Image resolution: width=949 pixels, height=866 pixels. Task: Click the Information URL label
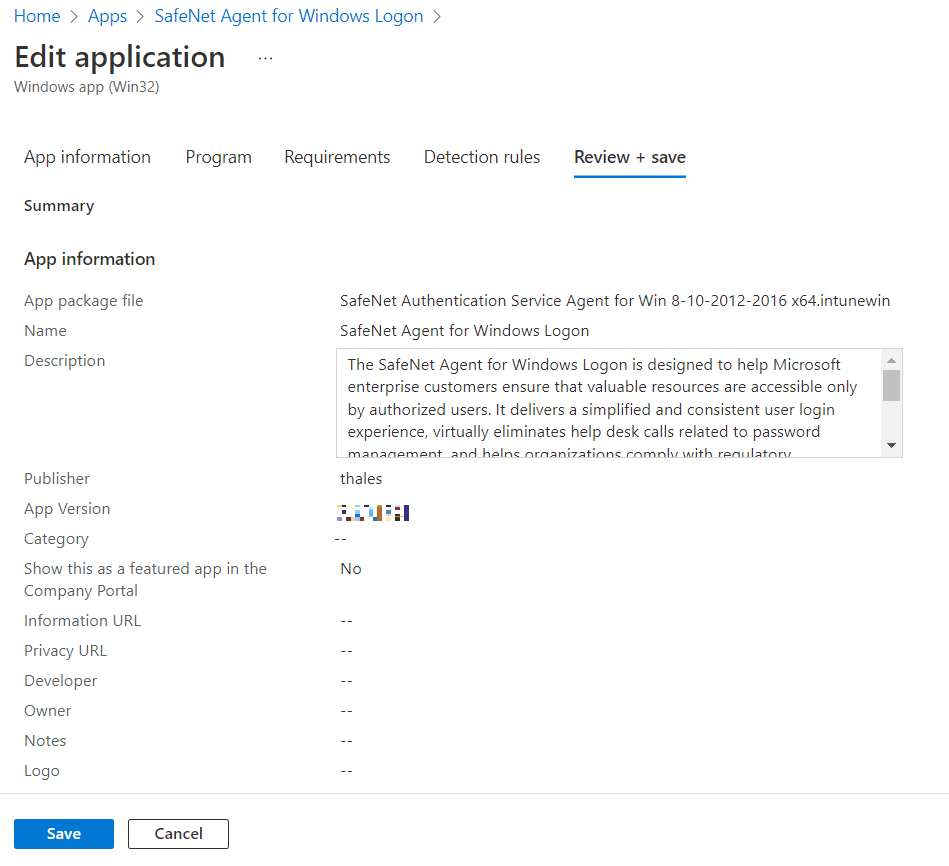[82, 621]
